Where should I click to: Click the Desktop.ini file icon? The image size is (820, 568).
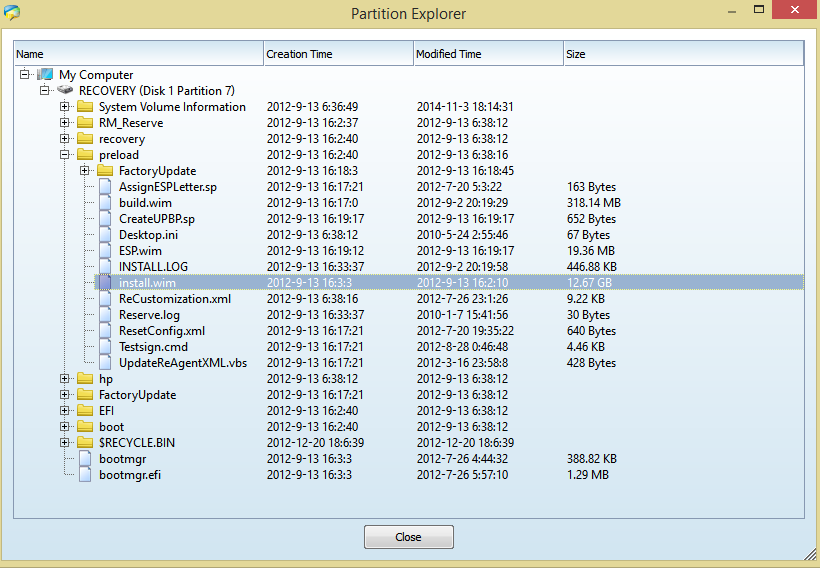[105, 235]
